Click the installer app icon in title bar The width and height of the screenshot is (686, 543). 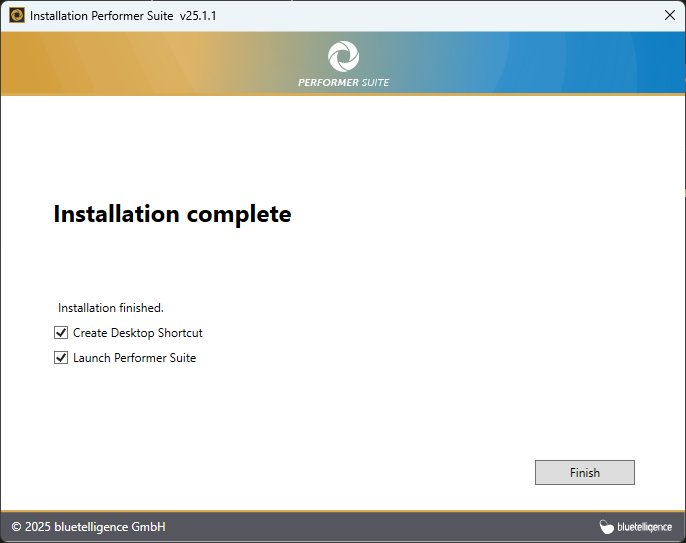point(17,16)
